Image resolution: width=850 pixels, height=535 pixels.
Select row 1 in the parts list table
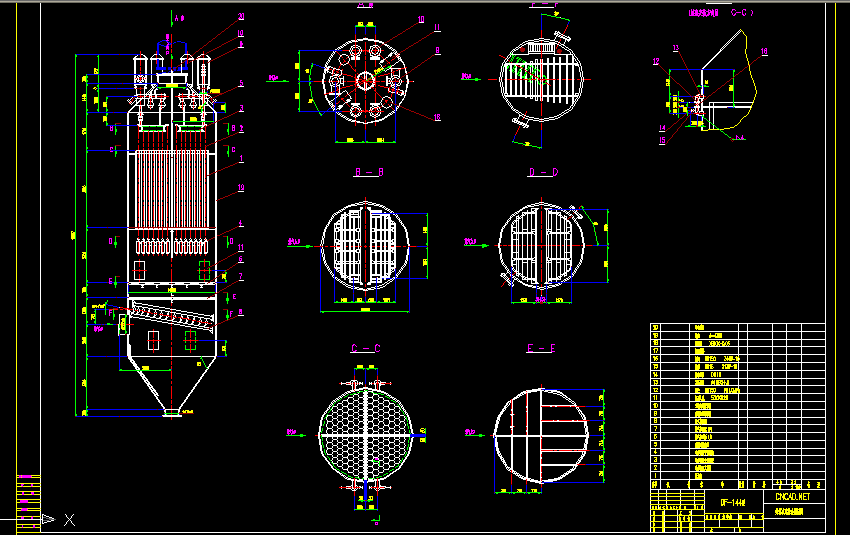(738, 475)
